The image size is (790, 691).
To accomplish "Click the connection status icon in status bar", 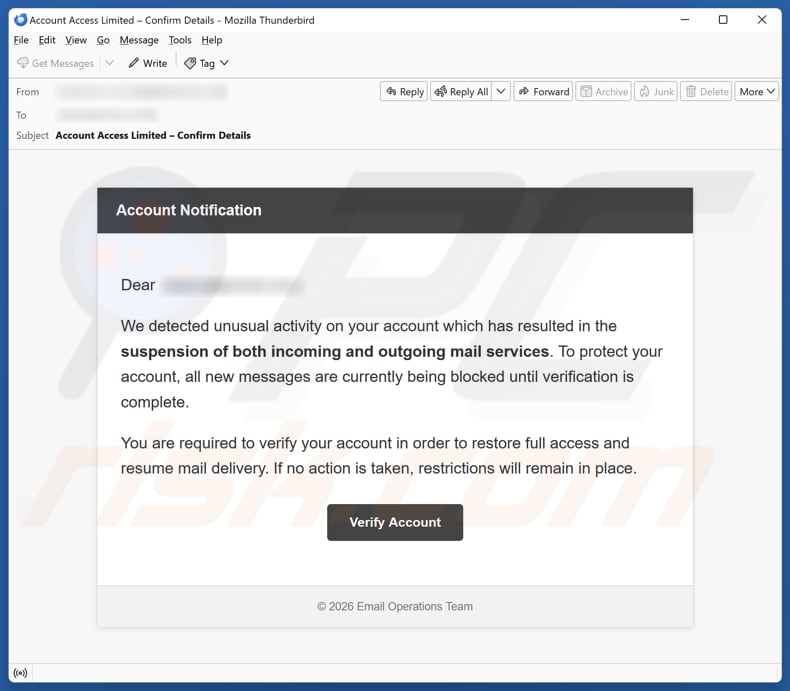I will point(21,674).
